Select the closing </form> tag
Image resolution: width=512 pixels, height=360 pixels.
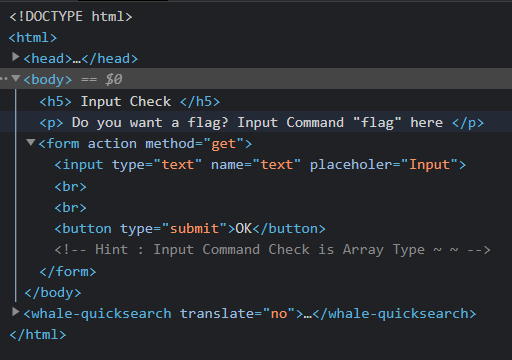coord(68,272)
